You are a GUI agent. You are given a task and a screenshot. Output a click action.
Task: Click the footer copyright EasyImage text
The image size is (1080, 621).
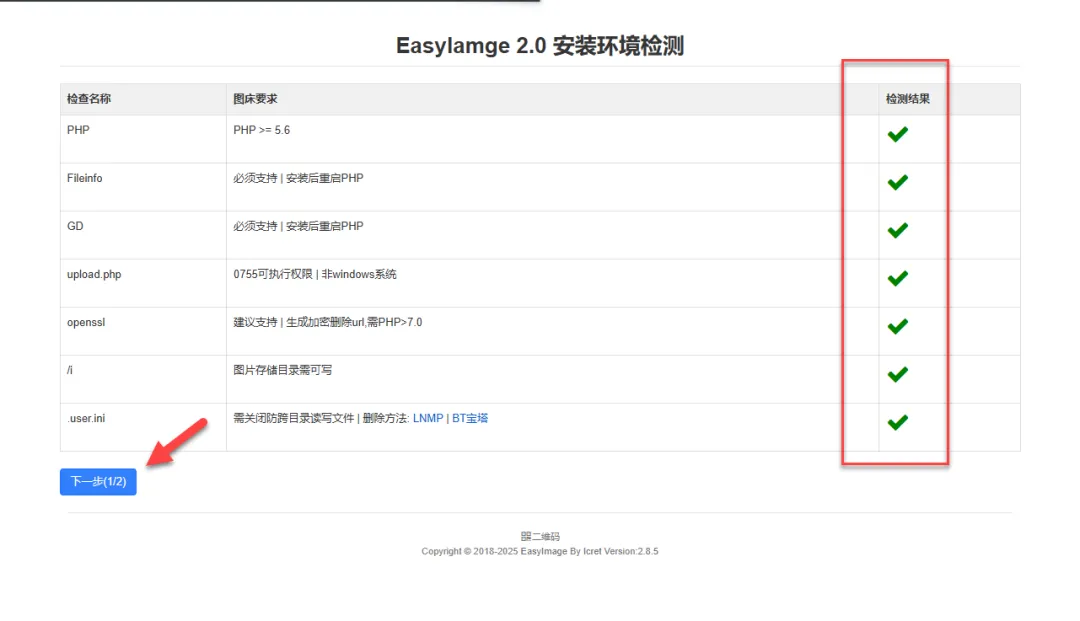(x=540, y=551)
